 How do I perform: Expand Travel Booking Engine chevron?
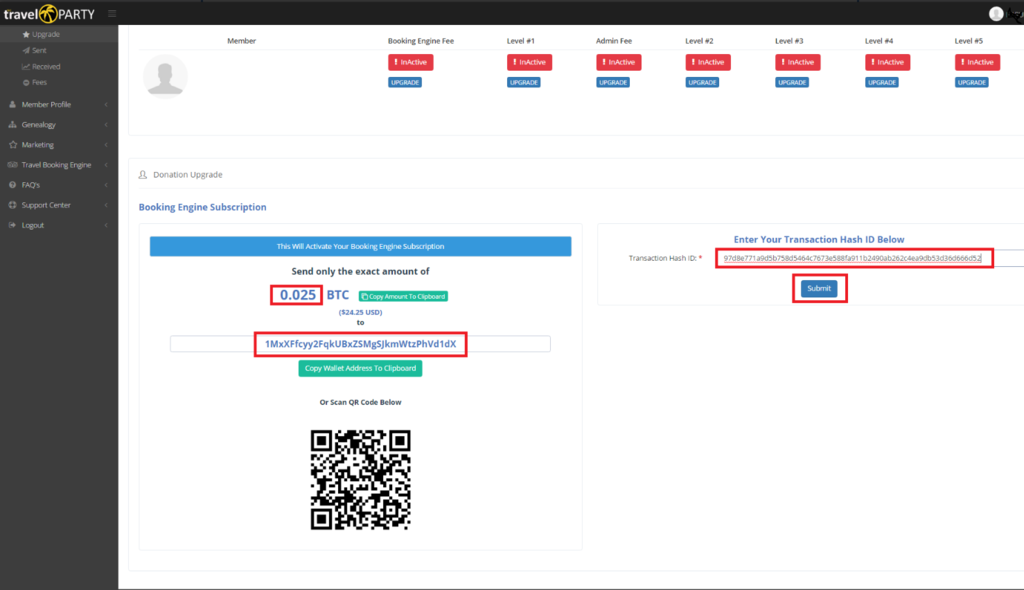coord(106,165)
